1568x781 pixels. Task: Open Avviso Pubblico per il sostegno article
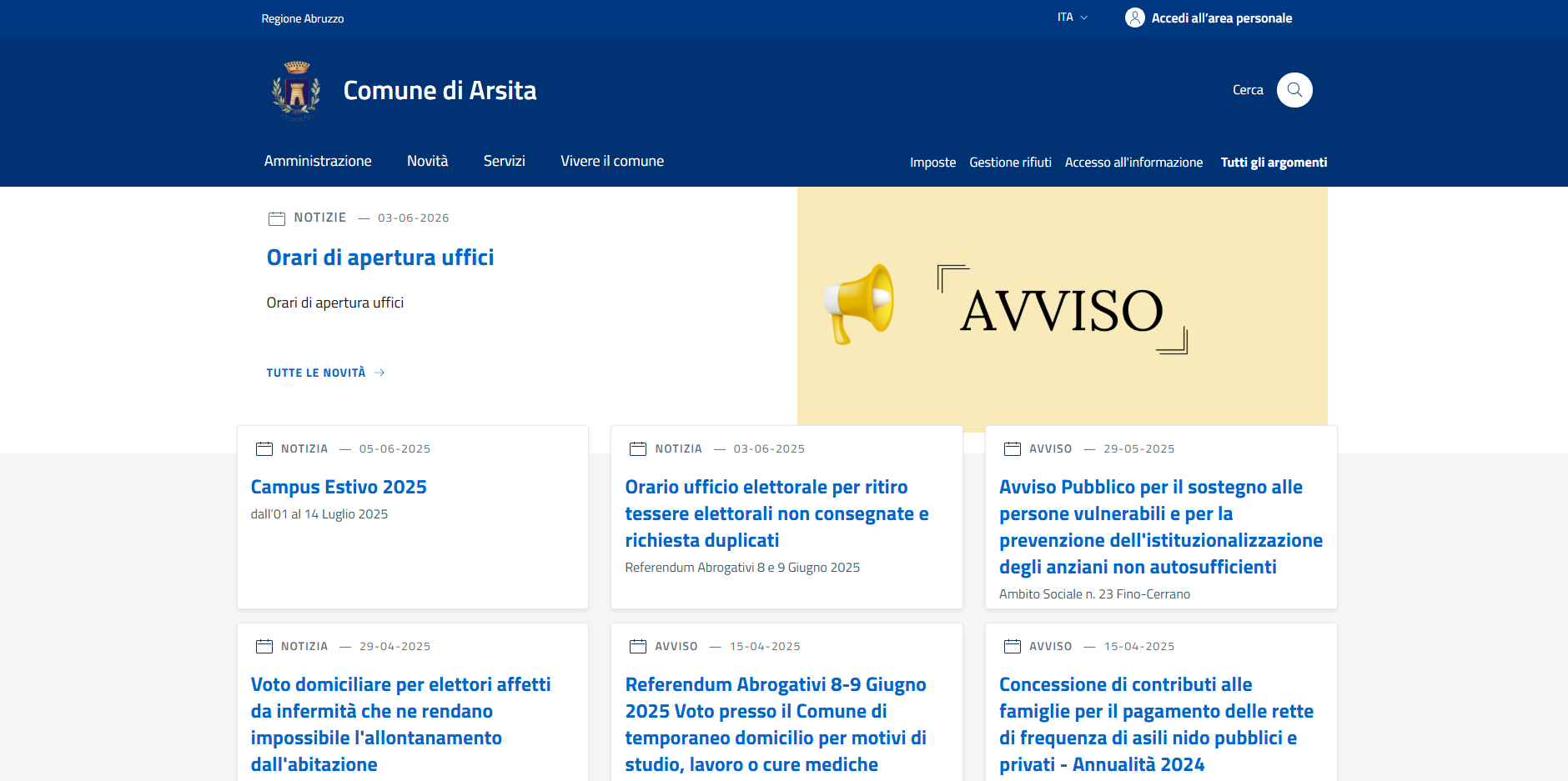1161,527
